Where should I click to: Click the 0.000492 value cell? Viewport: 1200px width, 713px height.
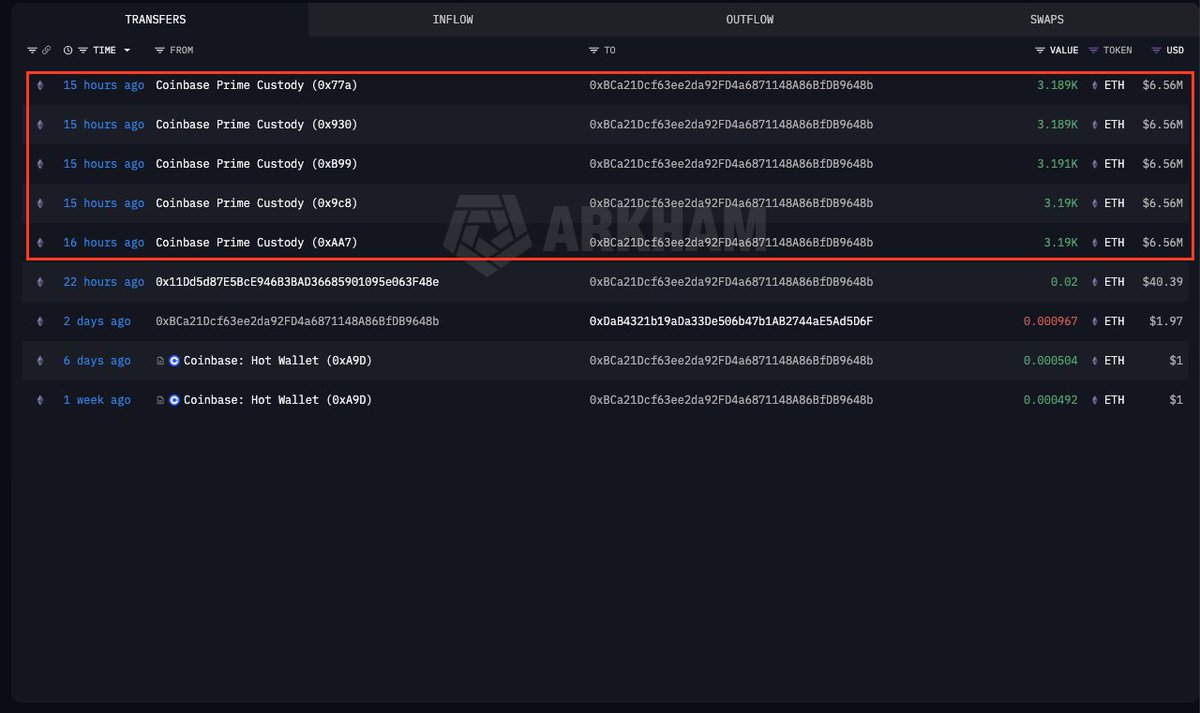(1050, 400)
